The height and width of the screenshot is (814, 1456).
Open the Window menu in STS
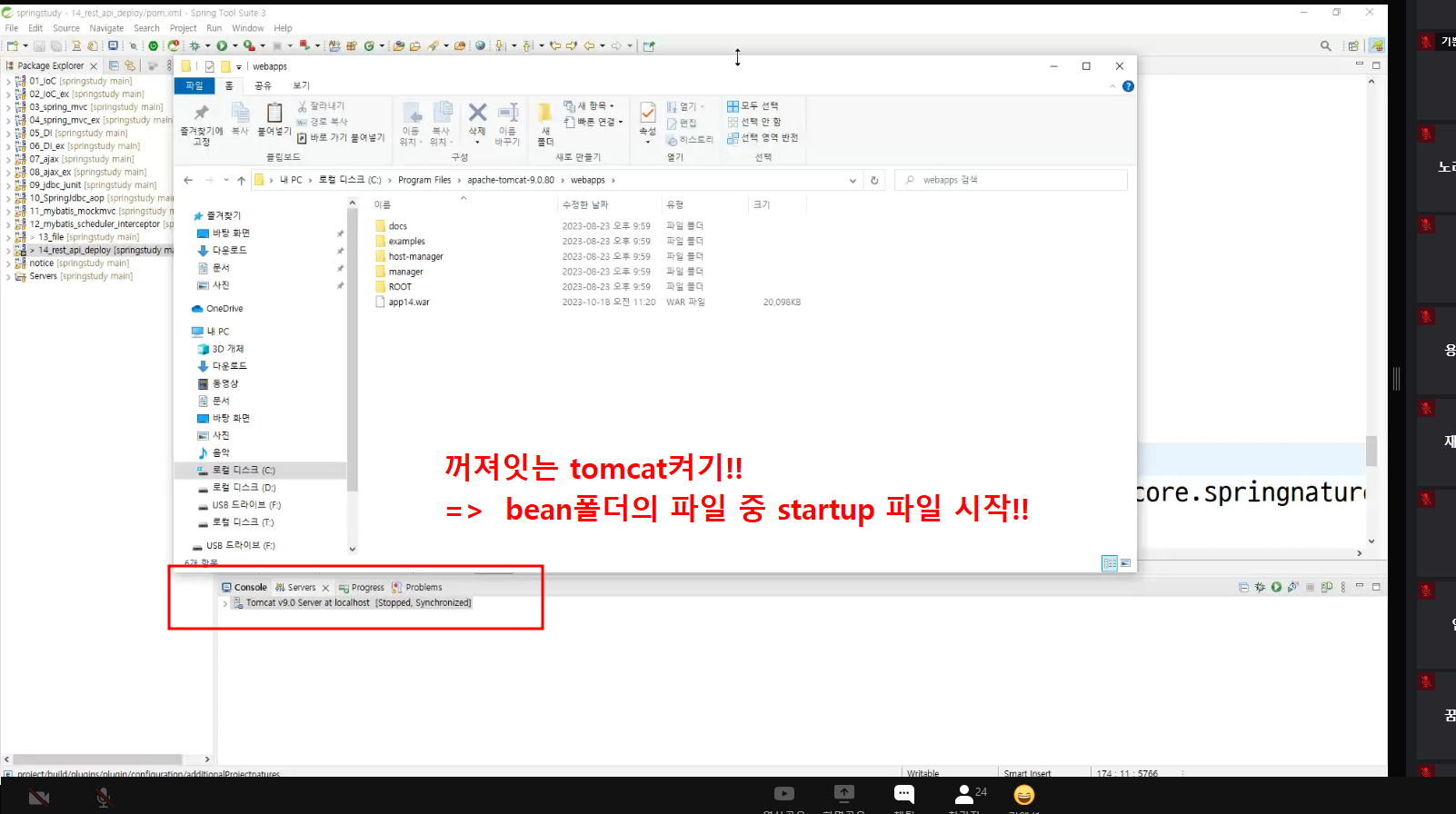click(x=247, y=28)
